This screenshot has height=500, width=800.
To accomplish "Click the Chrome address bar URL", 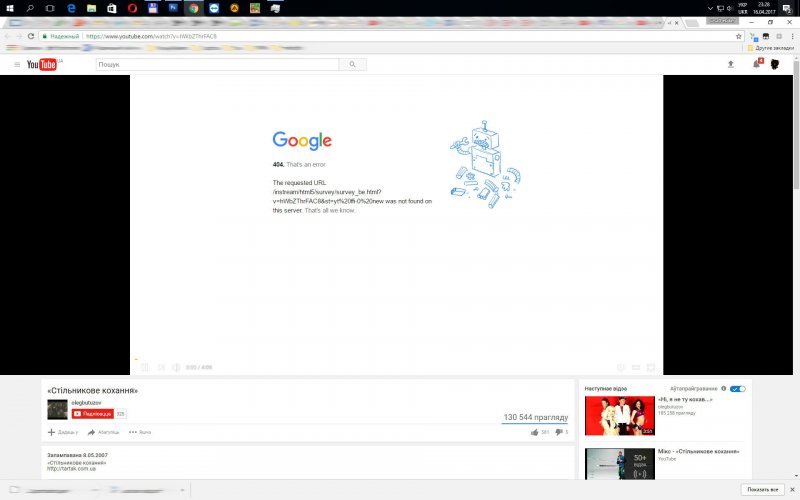I will tap(151, 36).
